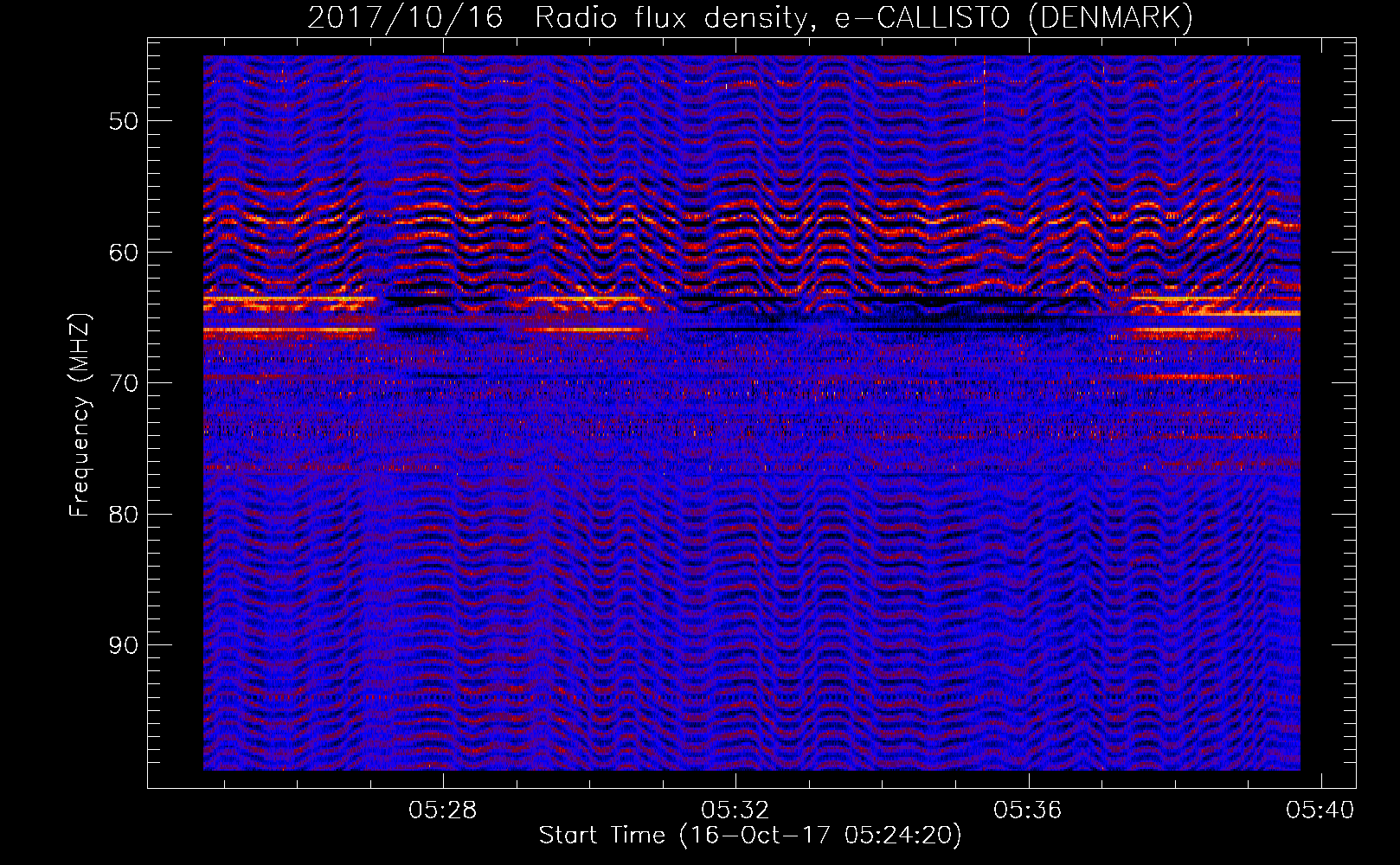Click the 50 frequency tick label
The height and width of the screenshot is (865, 1400).
point(123,121)
